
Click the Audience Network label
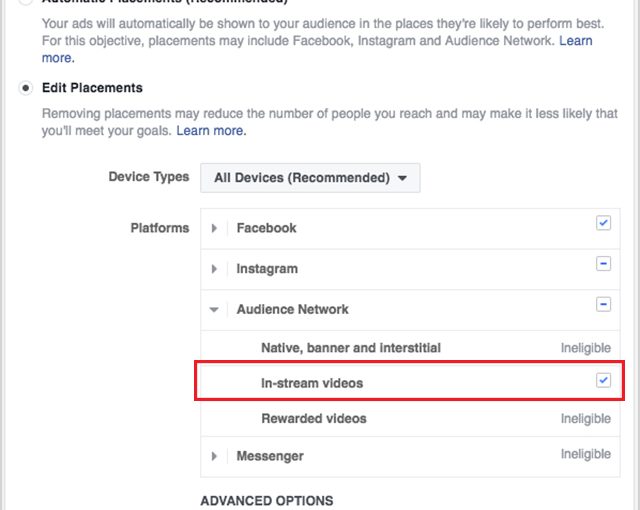coord(293,309)
